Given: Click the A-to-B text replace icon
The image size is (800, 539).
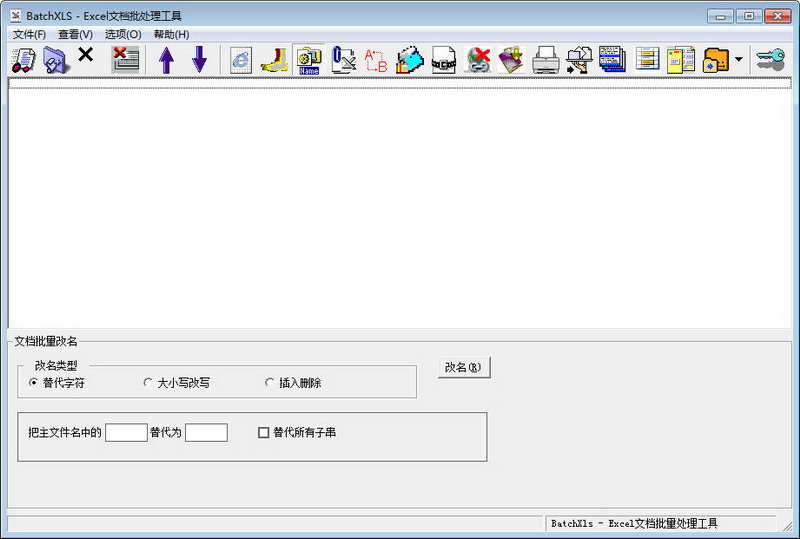Looking at the screenshot, I should (375, 60).
